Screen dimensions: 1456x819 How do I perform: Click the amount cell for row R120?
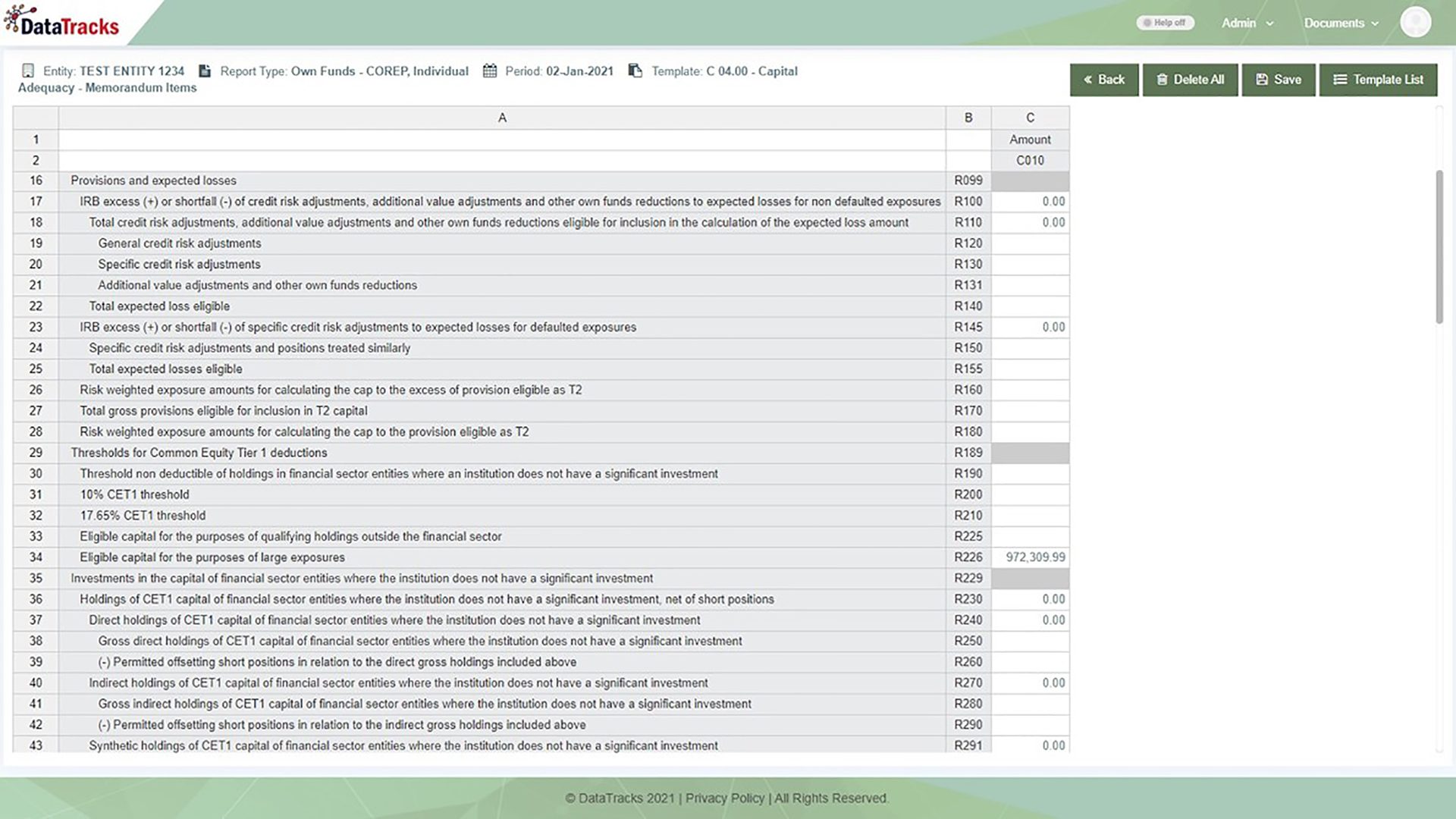pos(1030,243)
